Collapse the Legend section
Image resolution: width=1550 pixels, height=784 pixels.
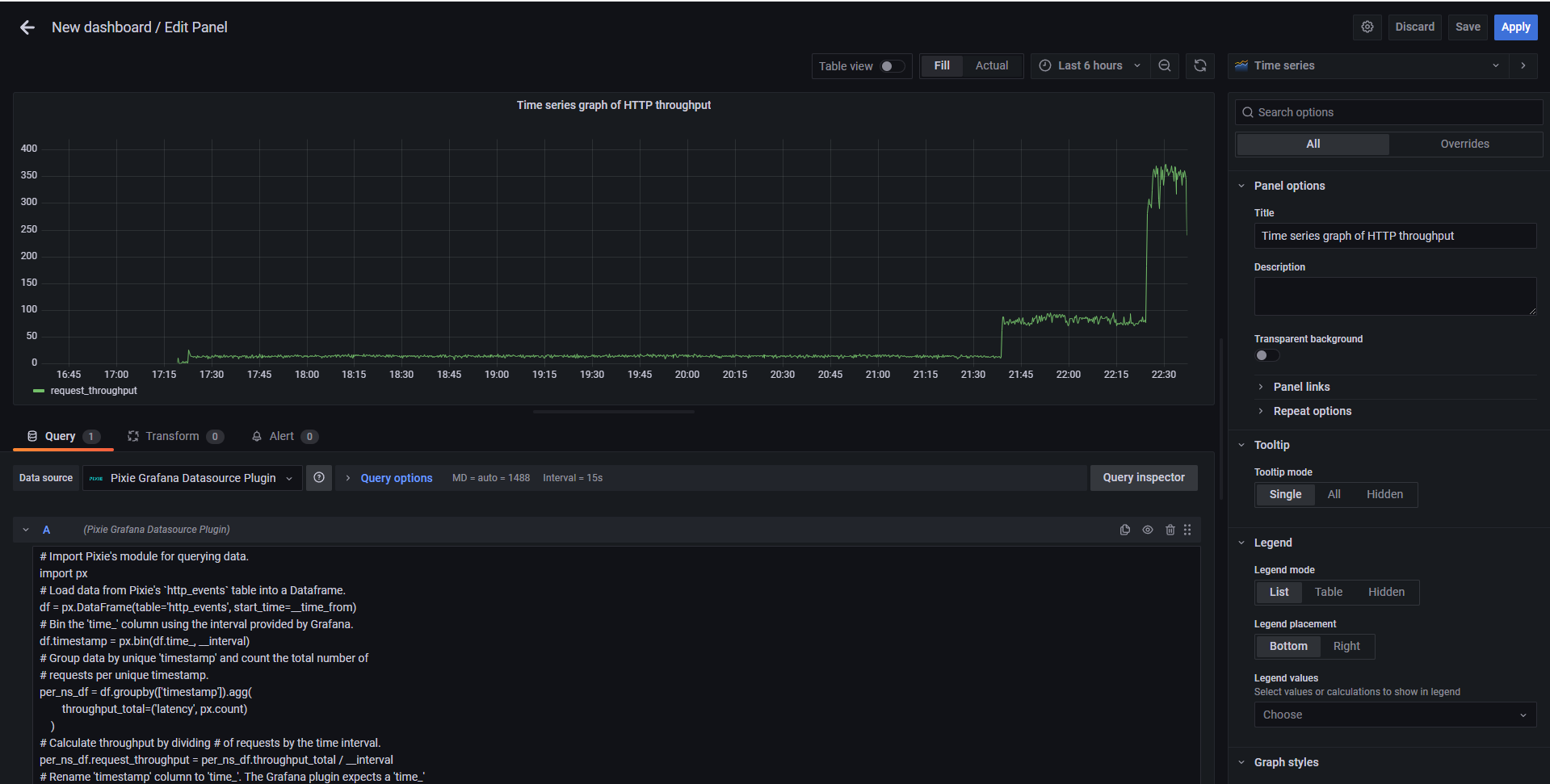[1273, 543]
